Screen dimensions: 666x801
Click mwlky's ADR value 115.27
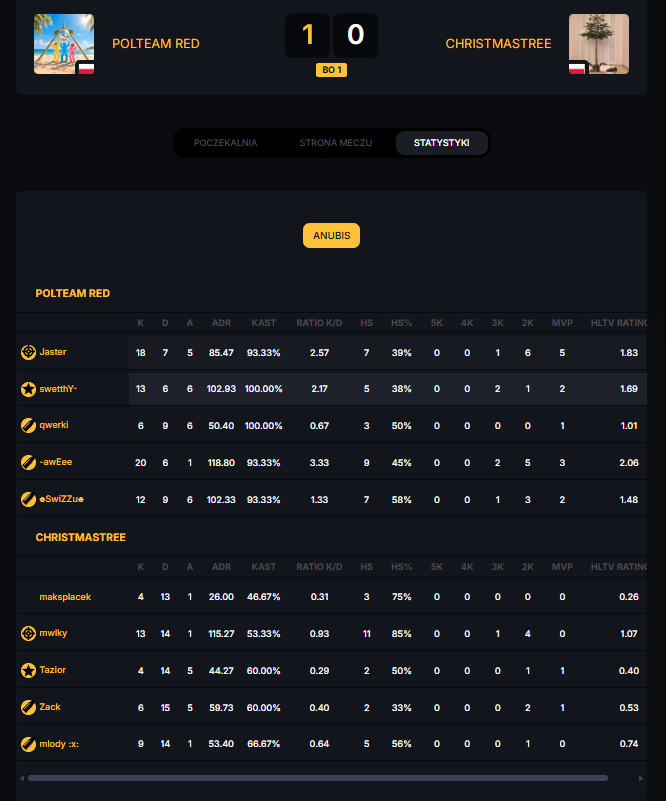point(221,634)
